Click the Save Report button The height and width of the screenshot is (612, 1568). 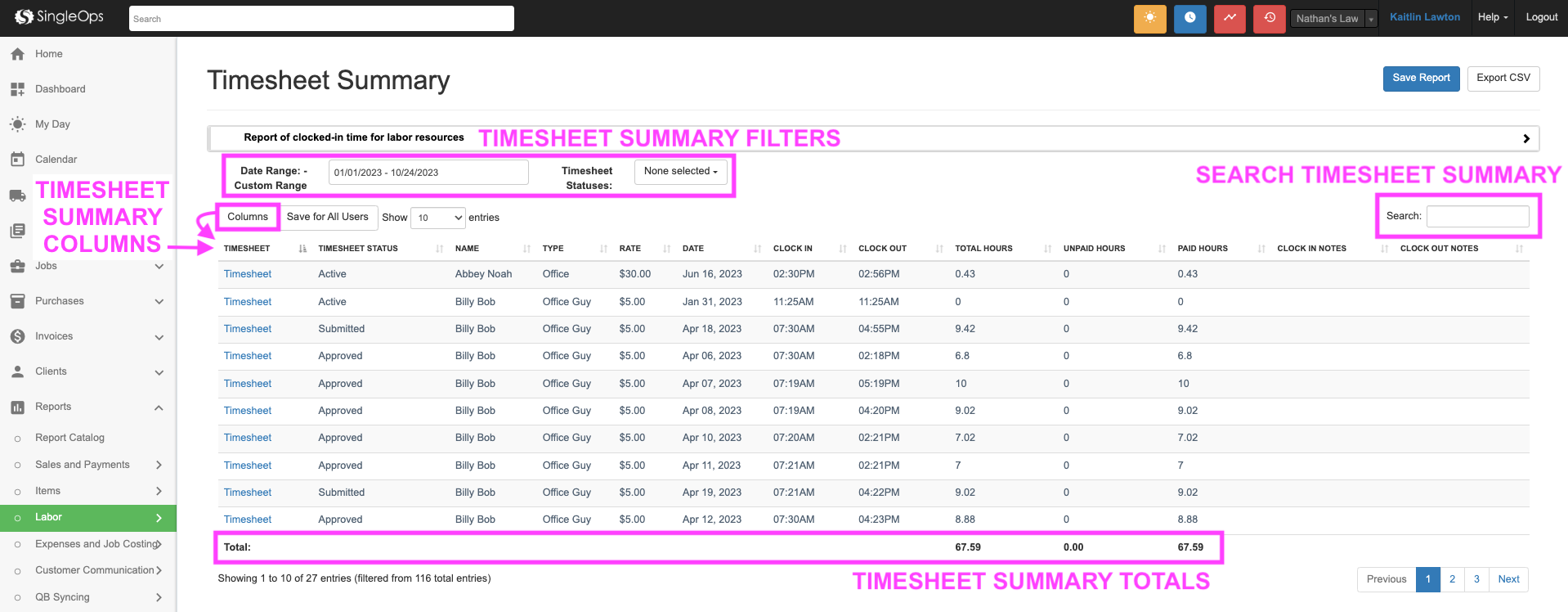tap(1421, 79)
